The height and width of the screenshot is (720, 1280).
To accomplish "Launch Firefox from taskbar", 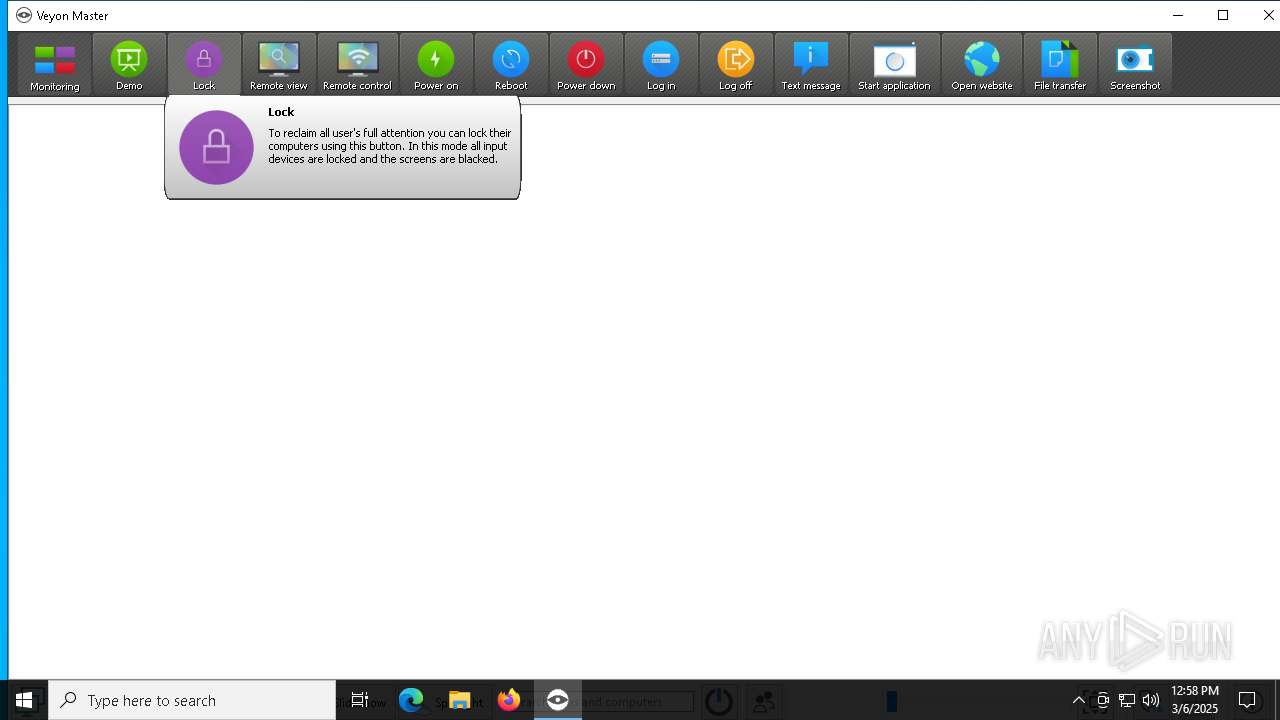I will [509, 700].
